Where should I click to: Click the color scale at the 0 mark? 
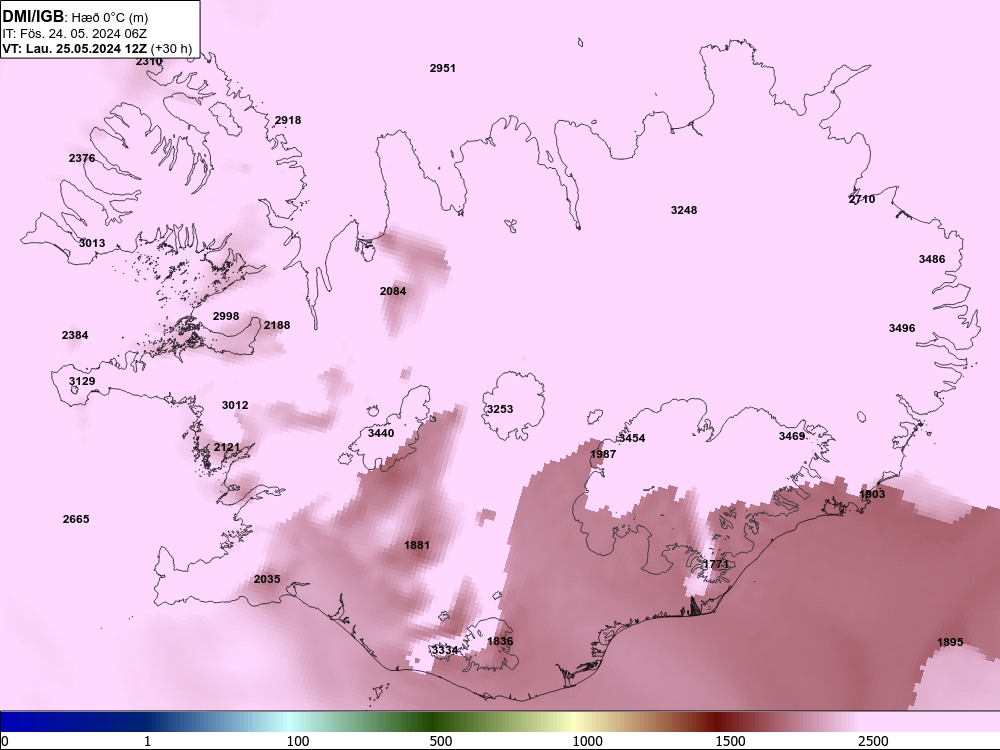4,741
